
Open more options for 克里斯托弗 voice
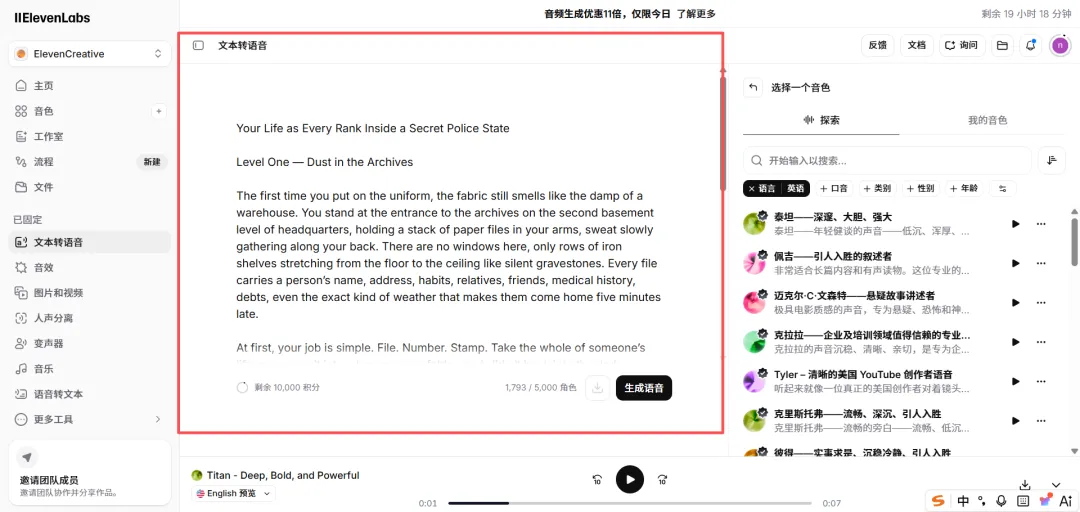(1041, 420)
